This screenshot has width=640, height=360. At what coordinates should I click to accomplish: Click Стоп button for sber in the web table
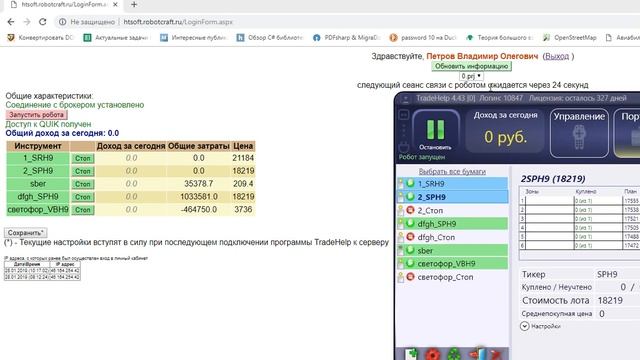point(82,184)
